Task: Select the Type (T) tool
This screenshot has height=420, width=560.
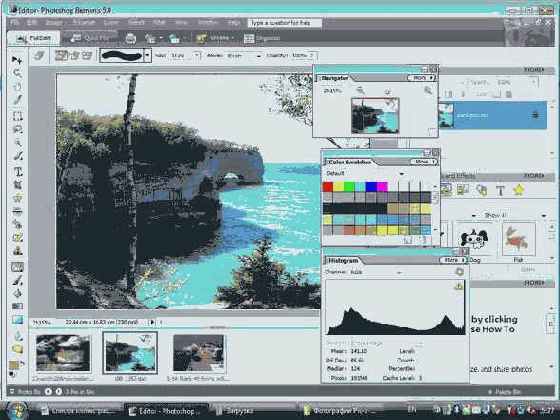Action: coord(18,172)
